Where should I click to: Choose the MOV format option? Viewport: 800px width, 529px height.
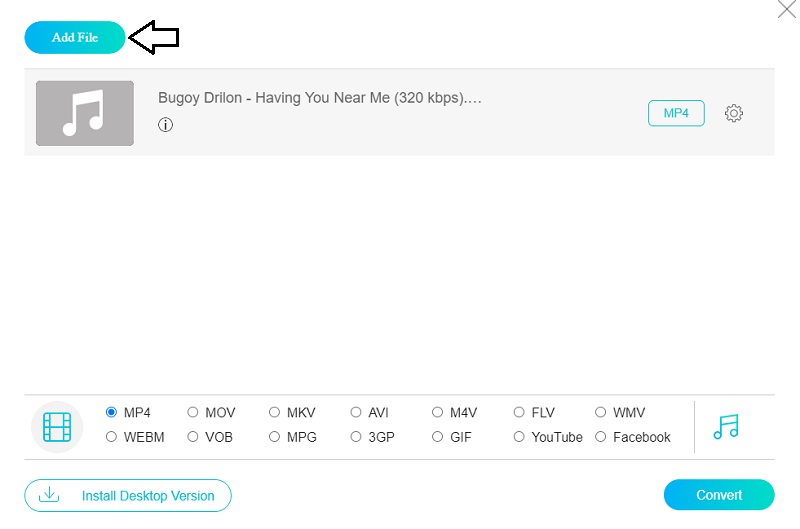(x=193, y=412)
